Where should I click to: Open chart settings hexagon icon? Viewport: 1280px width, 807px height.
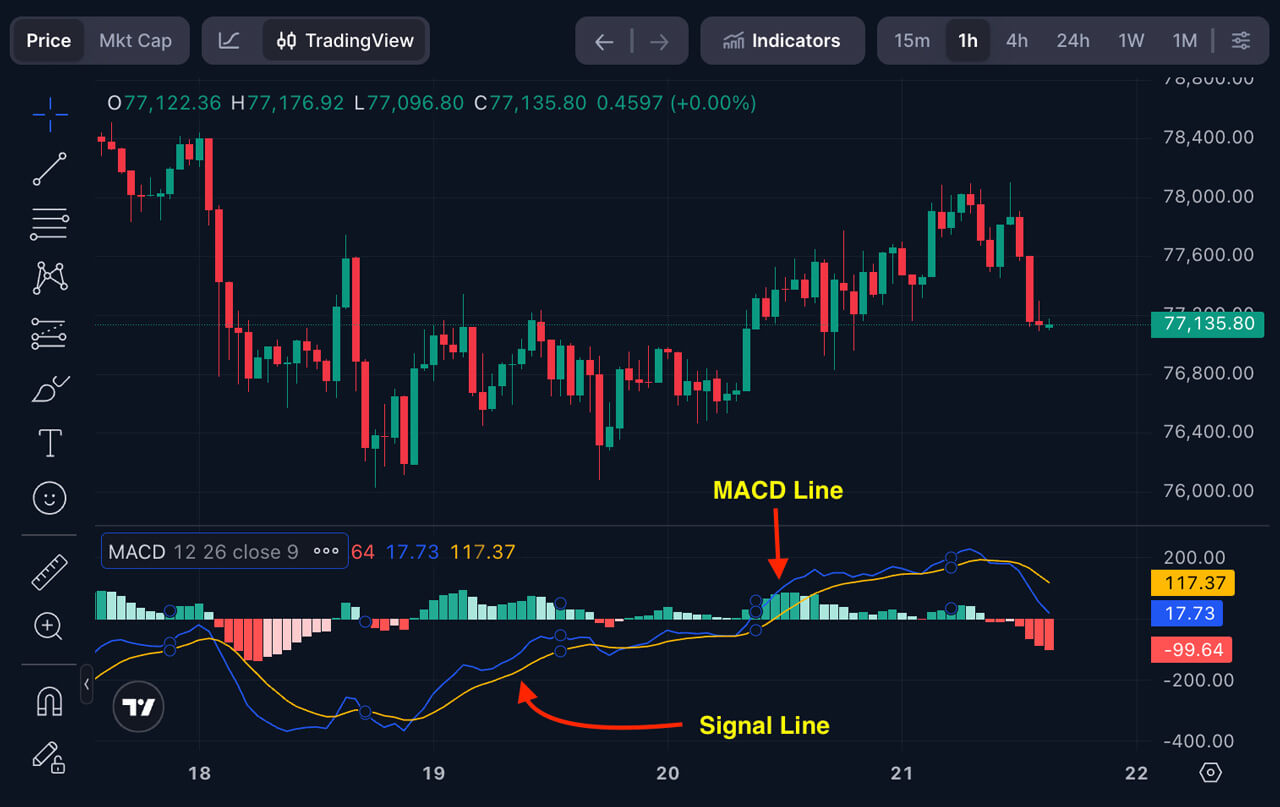[x=1210, y=773]
